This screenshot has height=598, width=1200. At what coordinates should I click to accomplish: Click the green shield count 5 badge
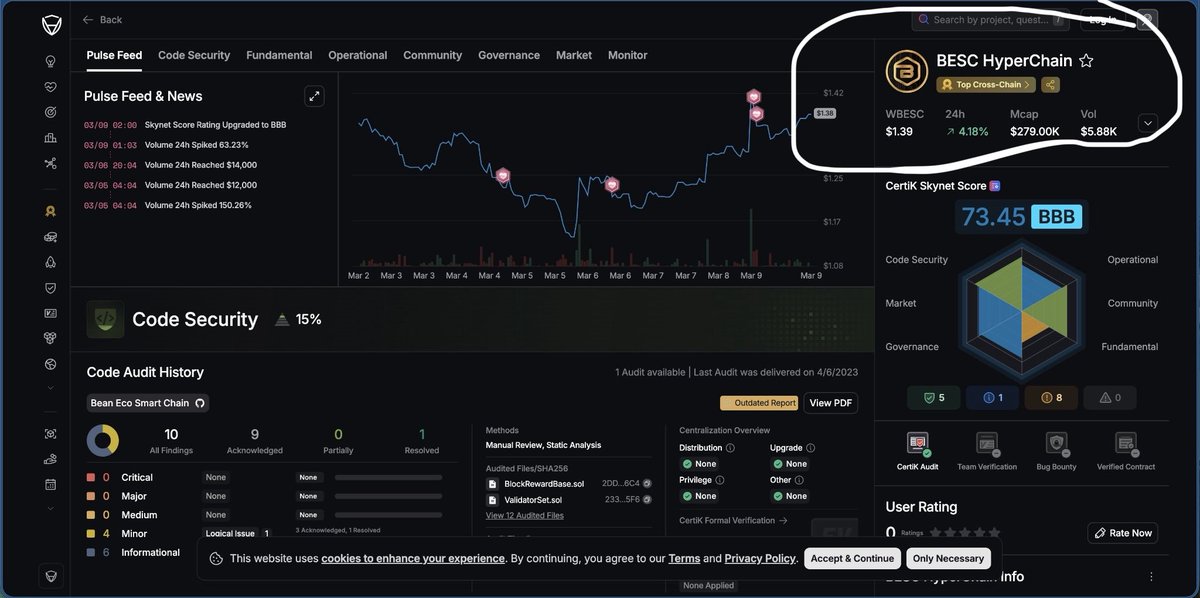click(x=933, y=398)
